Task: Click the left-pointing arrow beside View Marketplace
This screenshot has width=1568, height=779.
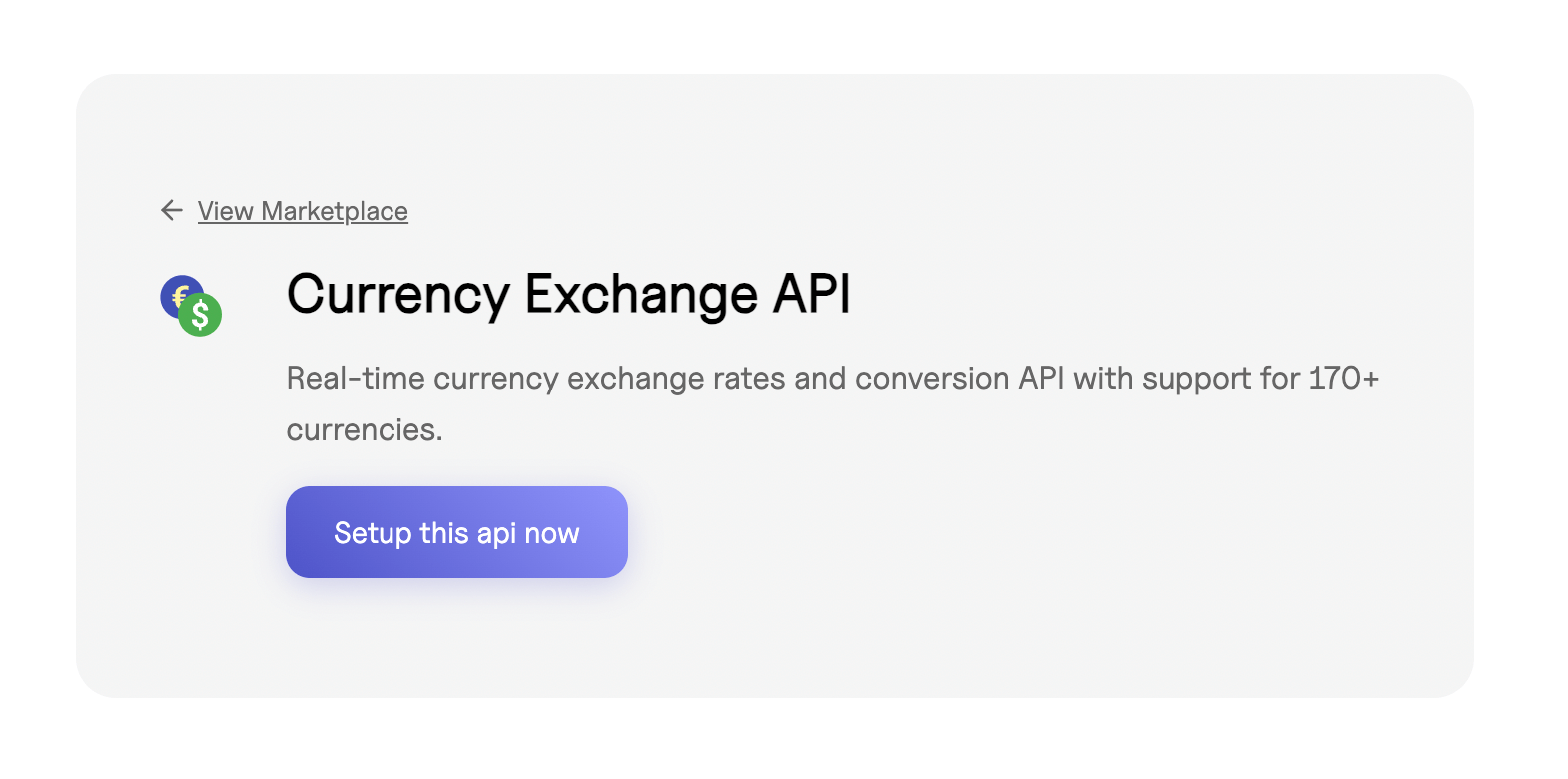Action: 171,211
